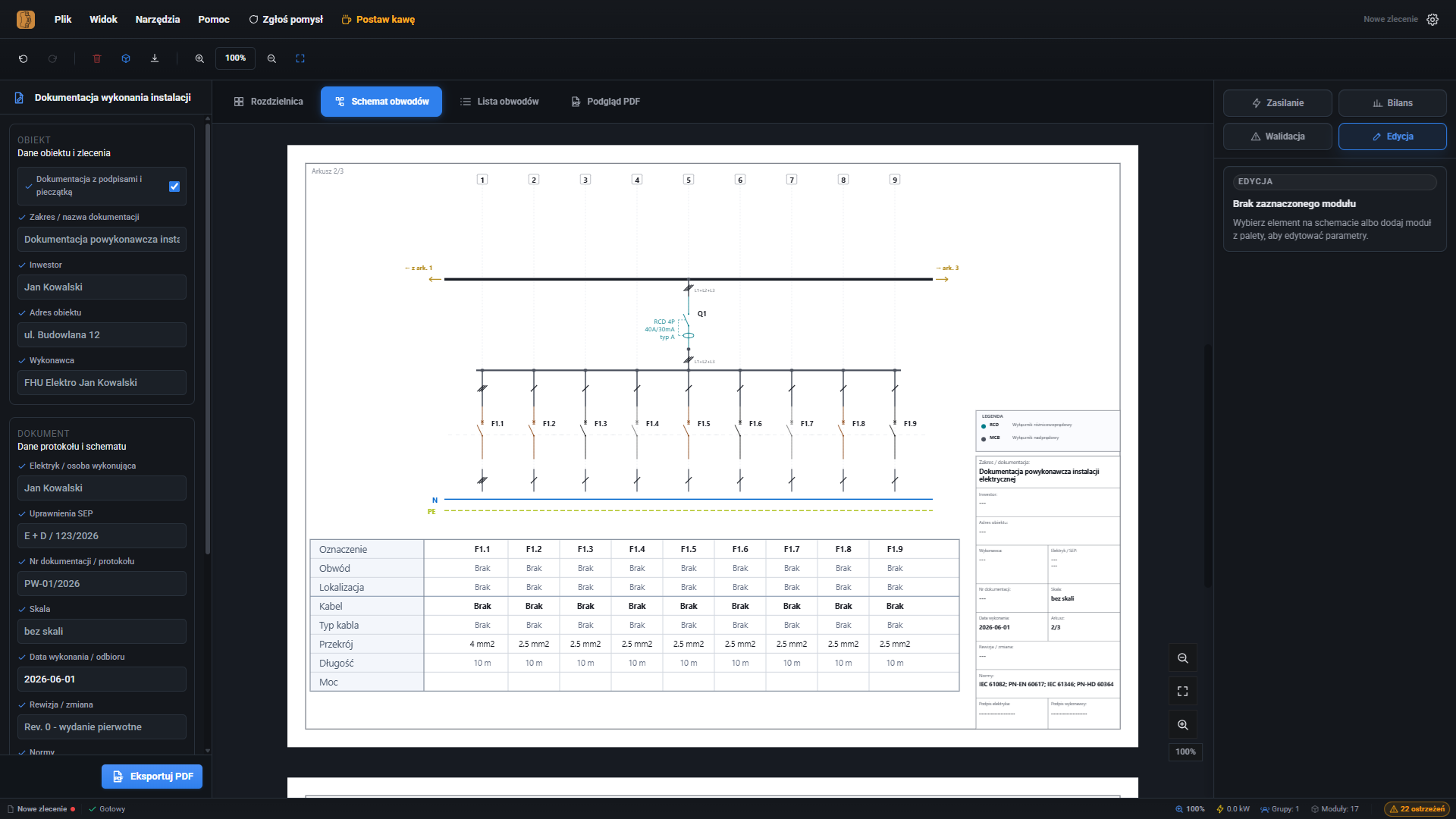The image size is (1456, 819).
Task: Click the app logo icon
Action: click(x=26, y=19)
